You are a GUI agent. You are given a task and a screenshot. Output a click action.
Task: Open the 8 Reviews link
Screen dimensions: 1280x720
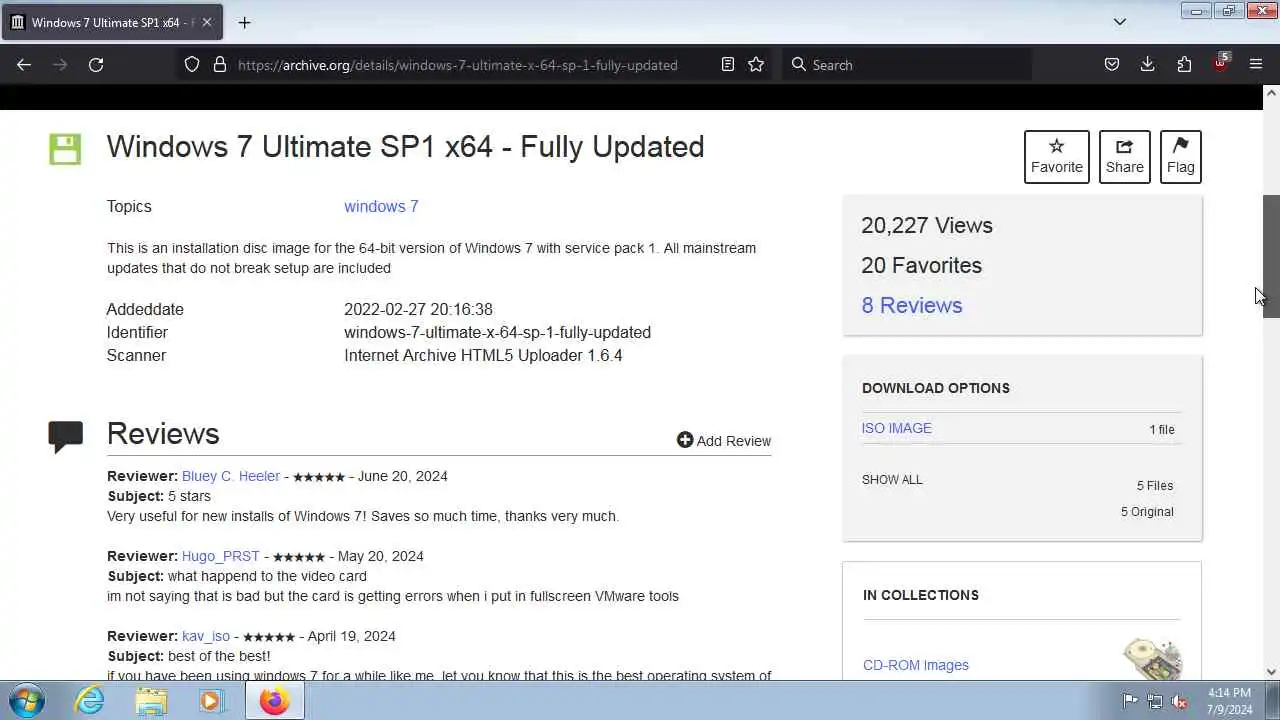tap(912, 305)
